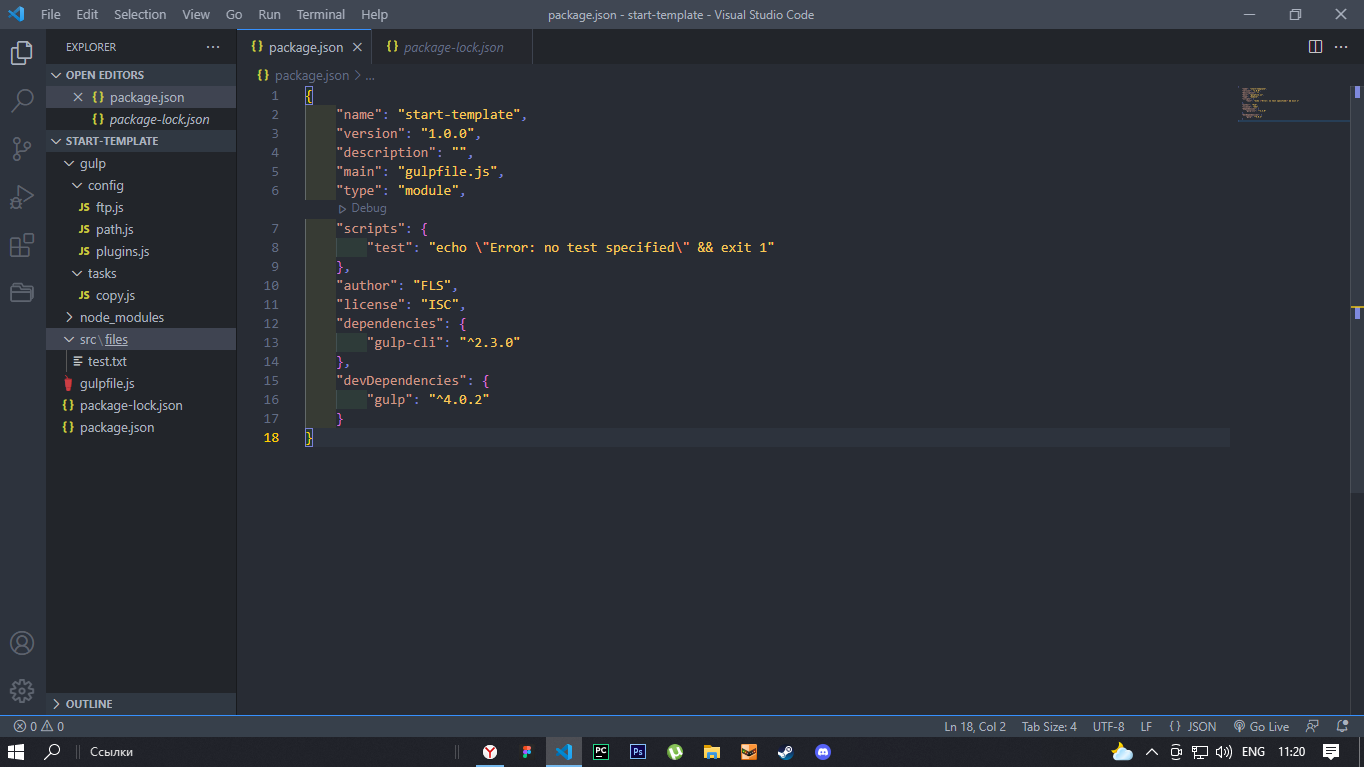The width and height of the screenshot is (1364, 767).
Task: Click the VS Code logo in title bar
Action: (x=16, y=14)
